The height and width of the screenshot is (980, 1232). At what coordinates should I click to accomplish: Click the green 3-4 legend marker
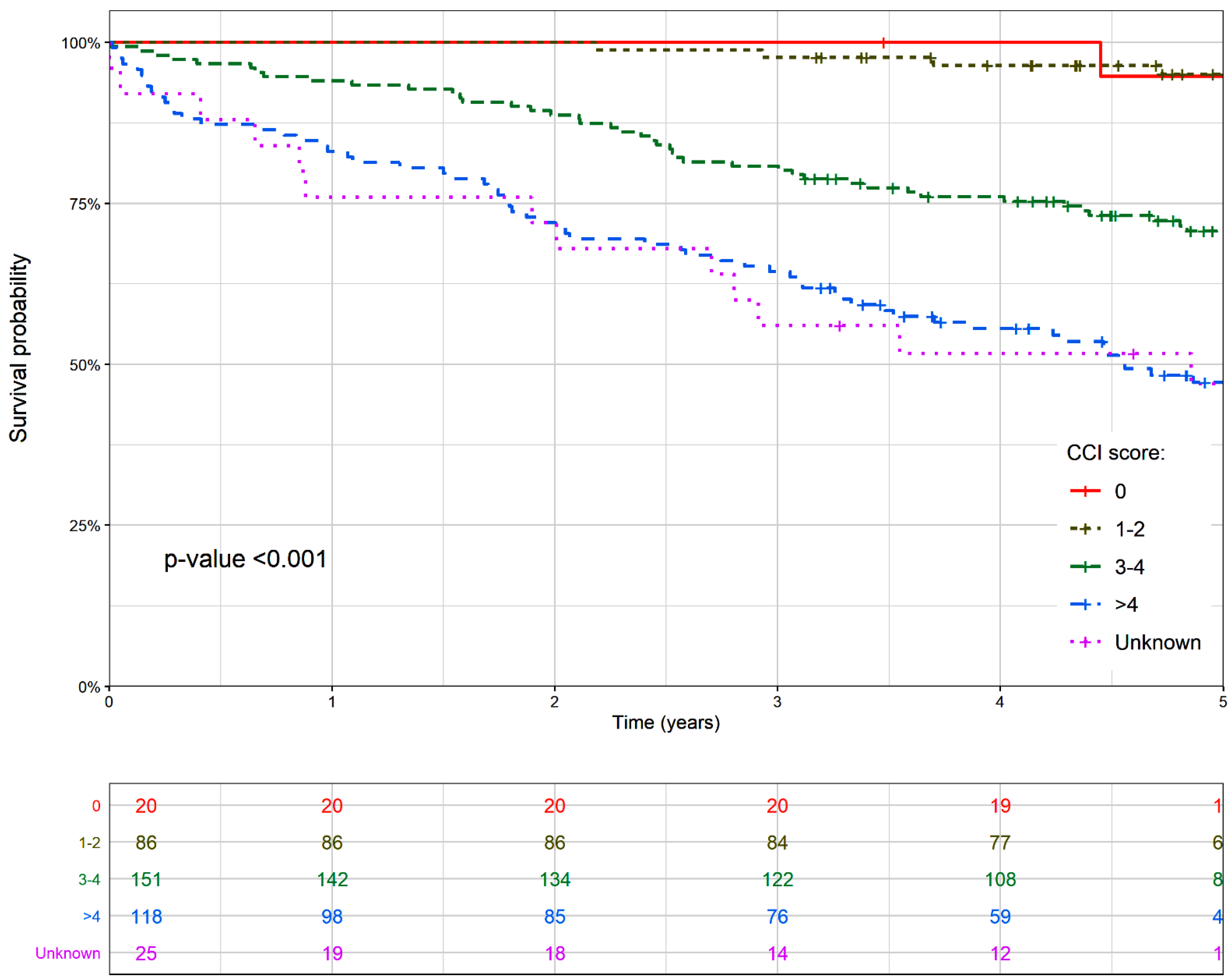point(1085,567)
